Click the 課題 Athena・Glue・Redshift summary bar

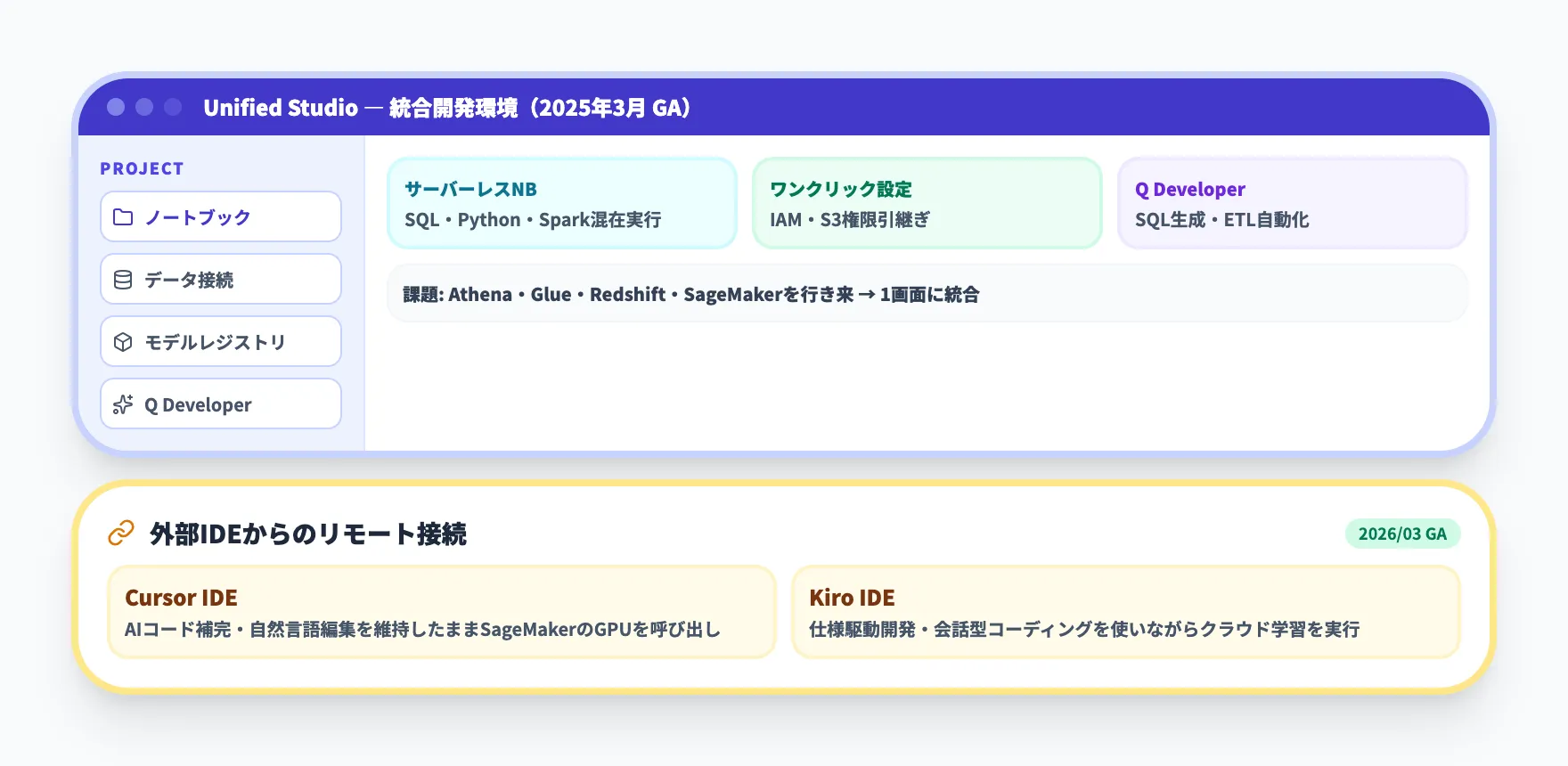pos(927,294)
